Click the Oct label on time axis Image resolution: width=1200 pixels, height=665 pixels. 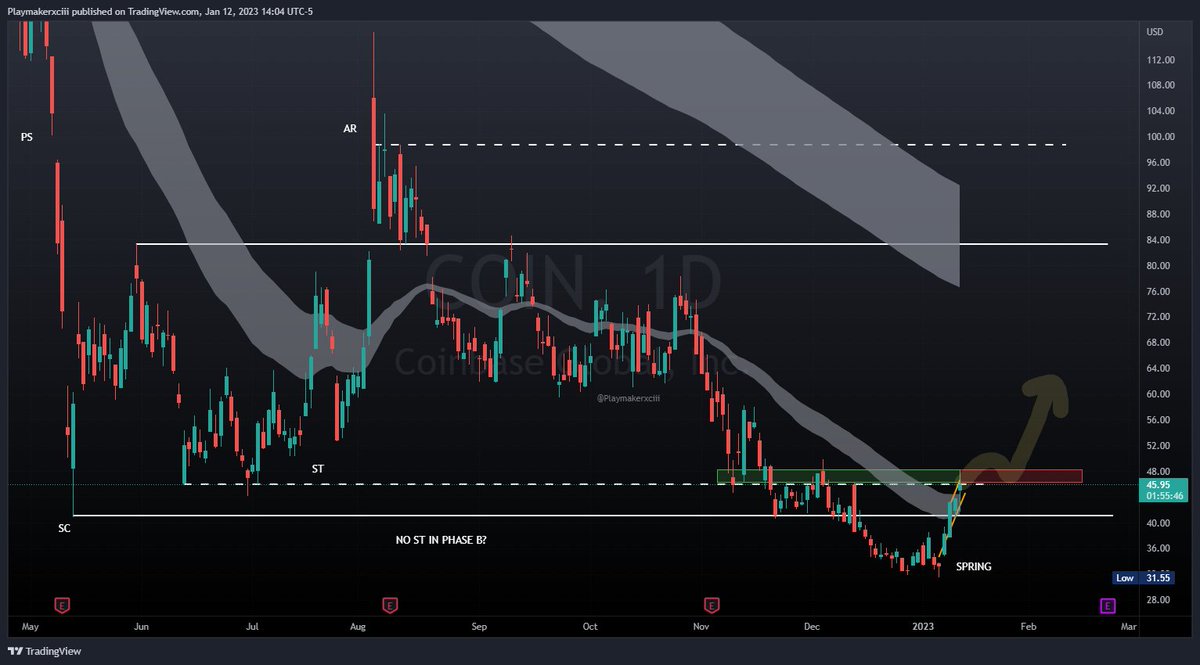590,627
